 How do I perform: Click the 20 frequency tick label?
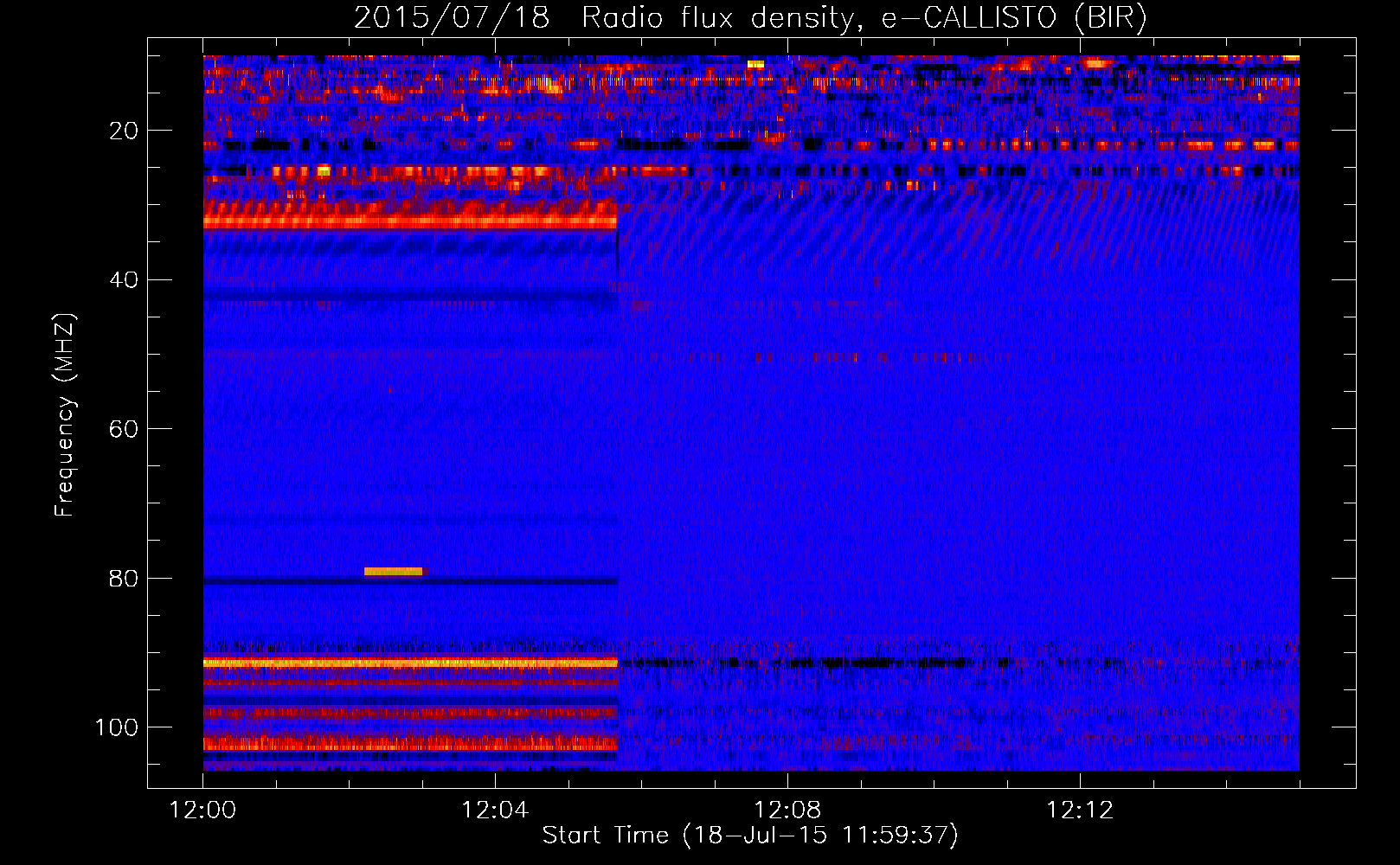point(125,131)
